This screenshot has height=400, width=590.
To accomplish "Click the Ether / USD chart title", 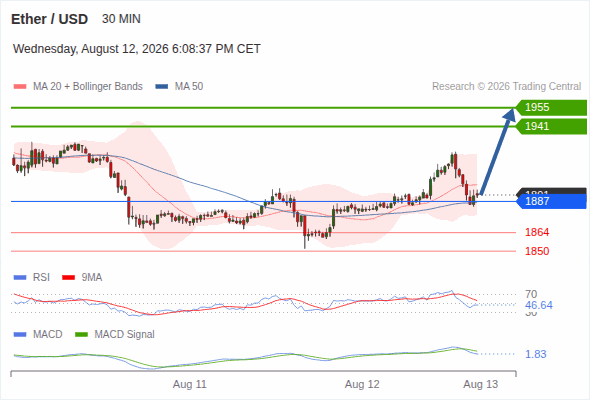I will pyautogui.click(x=49, y=19).
